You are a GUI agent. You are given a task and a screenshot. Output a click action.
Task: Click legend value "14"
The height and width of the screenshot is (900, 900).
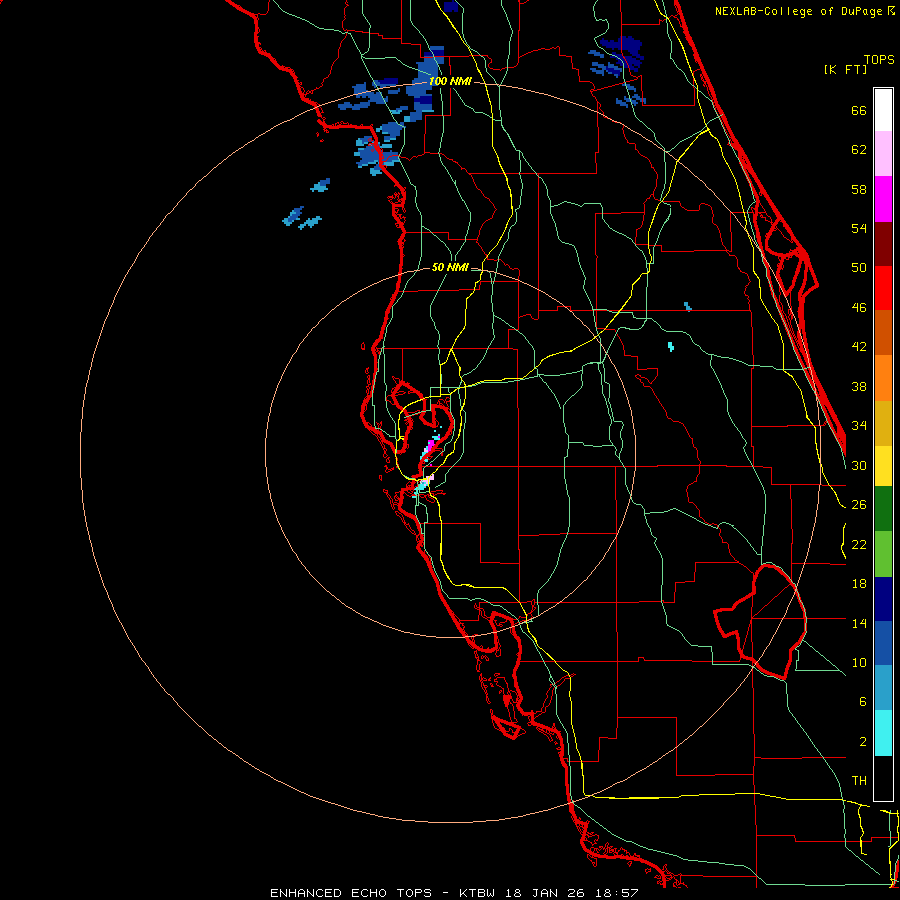tap(859, 623)
